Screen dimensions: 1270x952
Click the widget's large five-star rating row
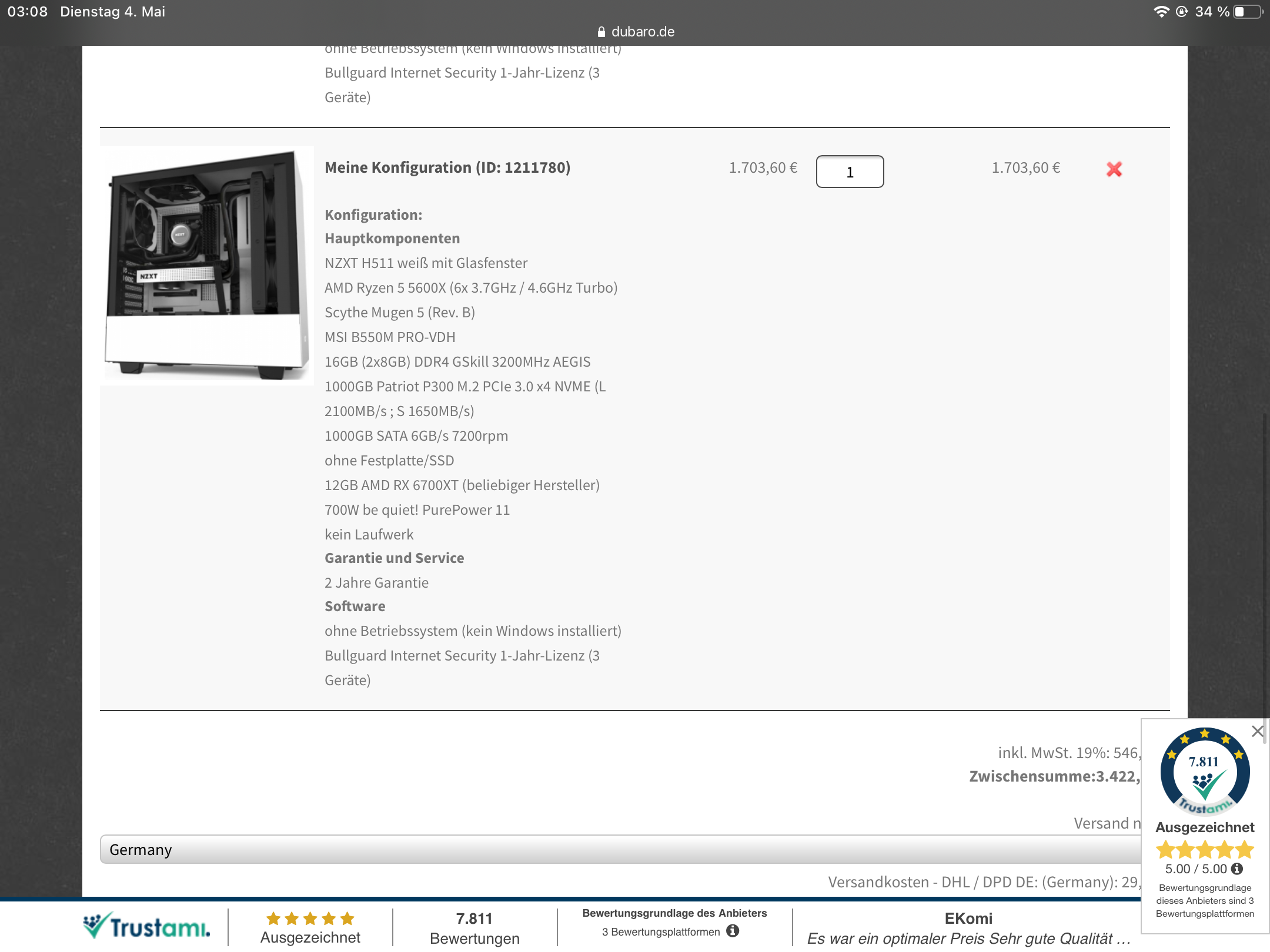pos(1205,850)
